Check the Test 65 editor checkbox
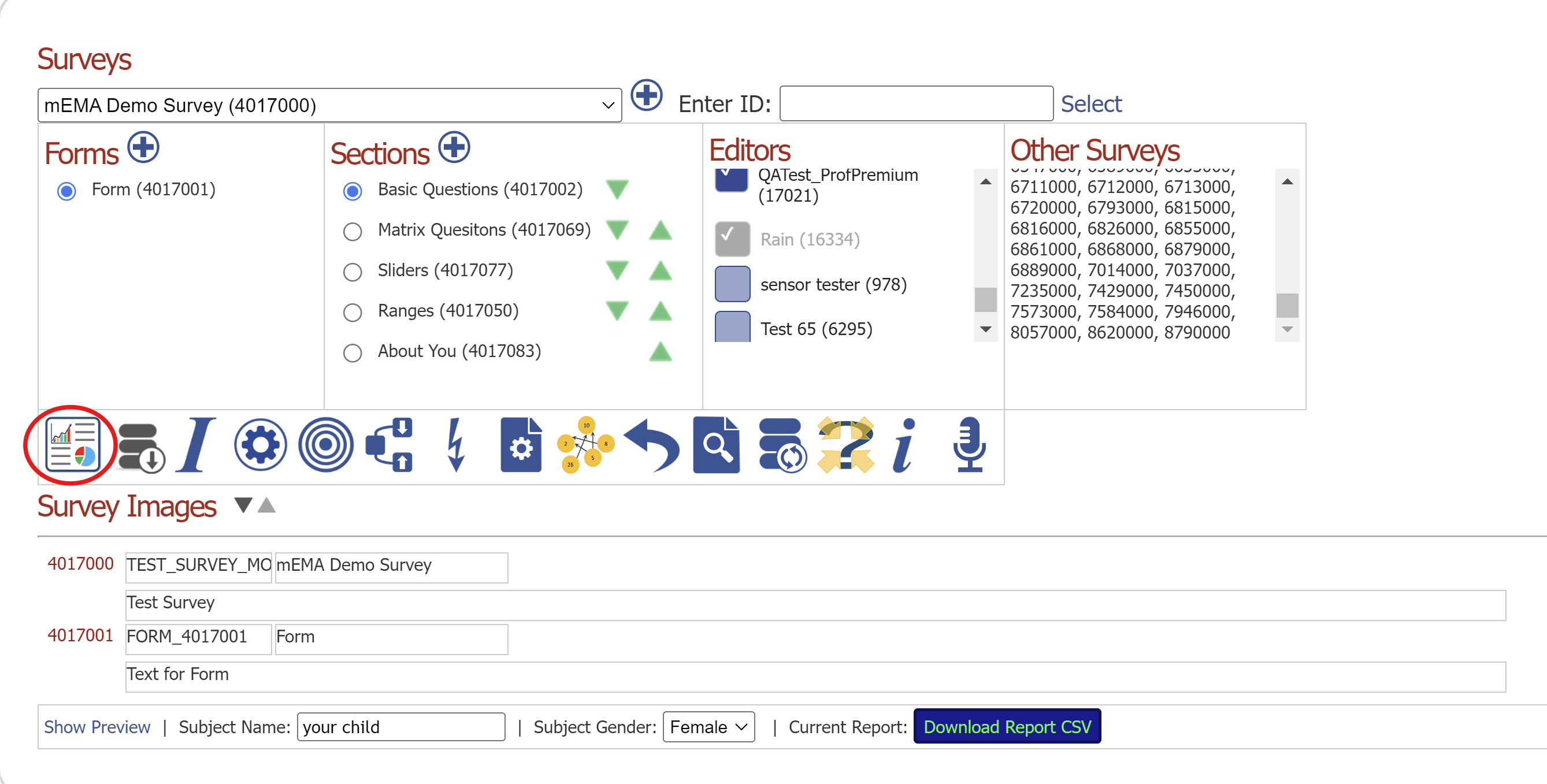 tap(732, 327)
